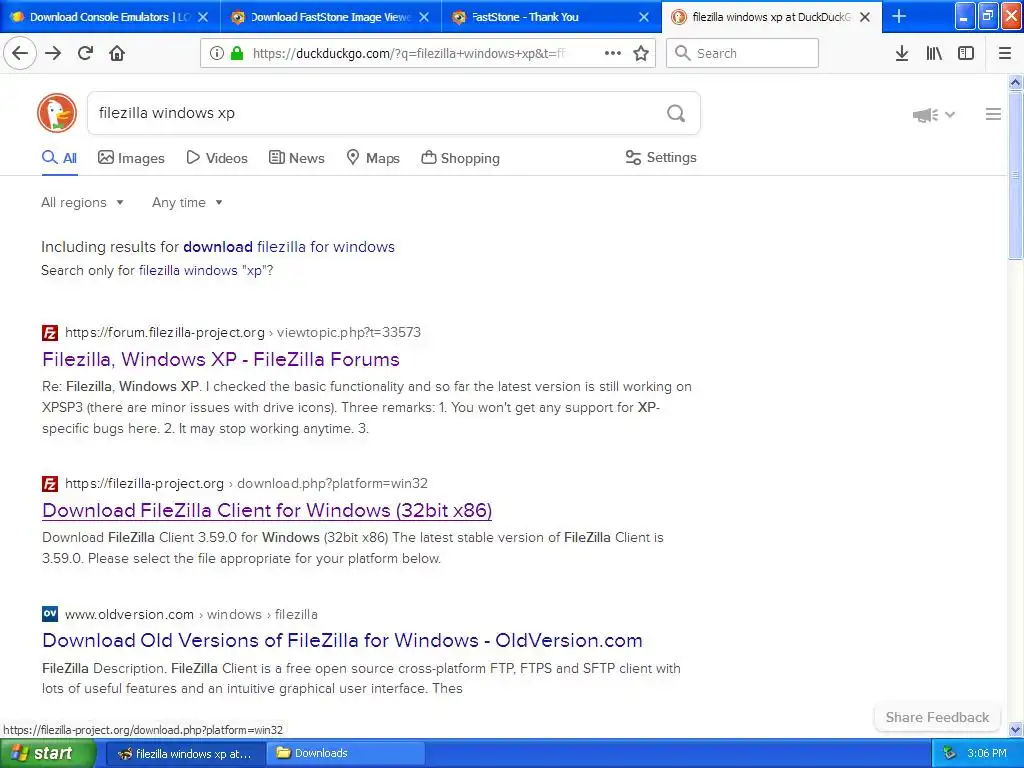Select the News search tab
This screenshot has width=1024, height=768.
coord(296,158)
